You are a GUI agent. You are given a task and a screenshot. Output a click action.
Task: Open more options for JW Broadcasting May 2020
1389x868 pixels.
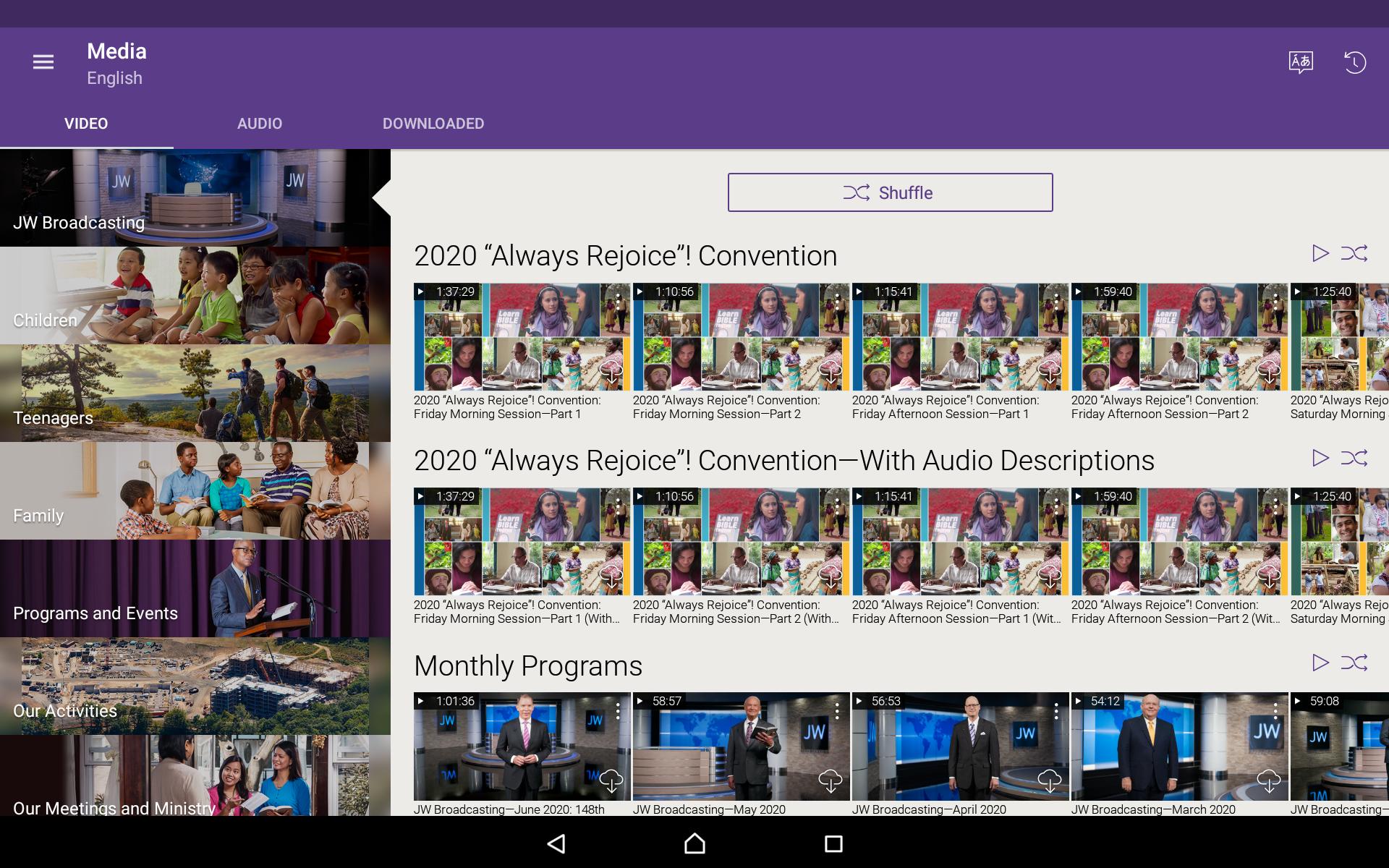click(x=838, y=711)
